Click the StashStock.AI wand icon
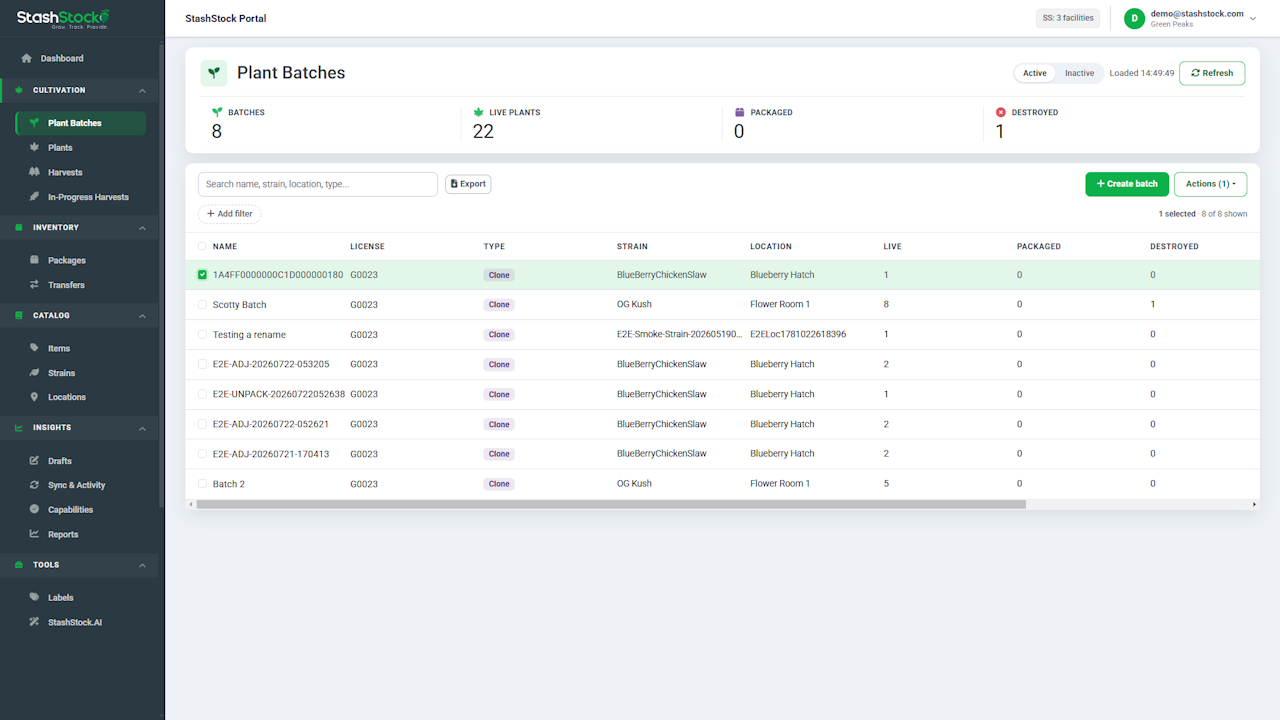The width and height of the screenshot is (1280, 720). coord(35,622)
